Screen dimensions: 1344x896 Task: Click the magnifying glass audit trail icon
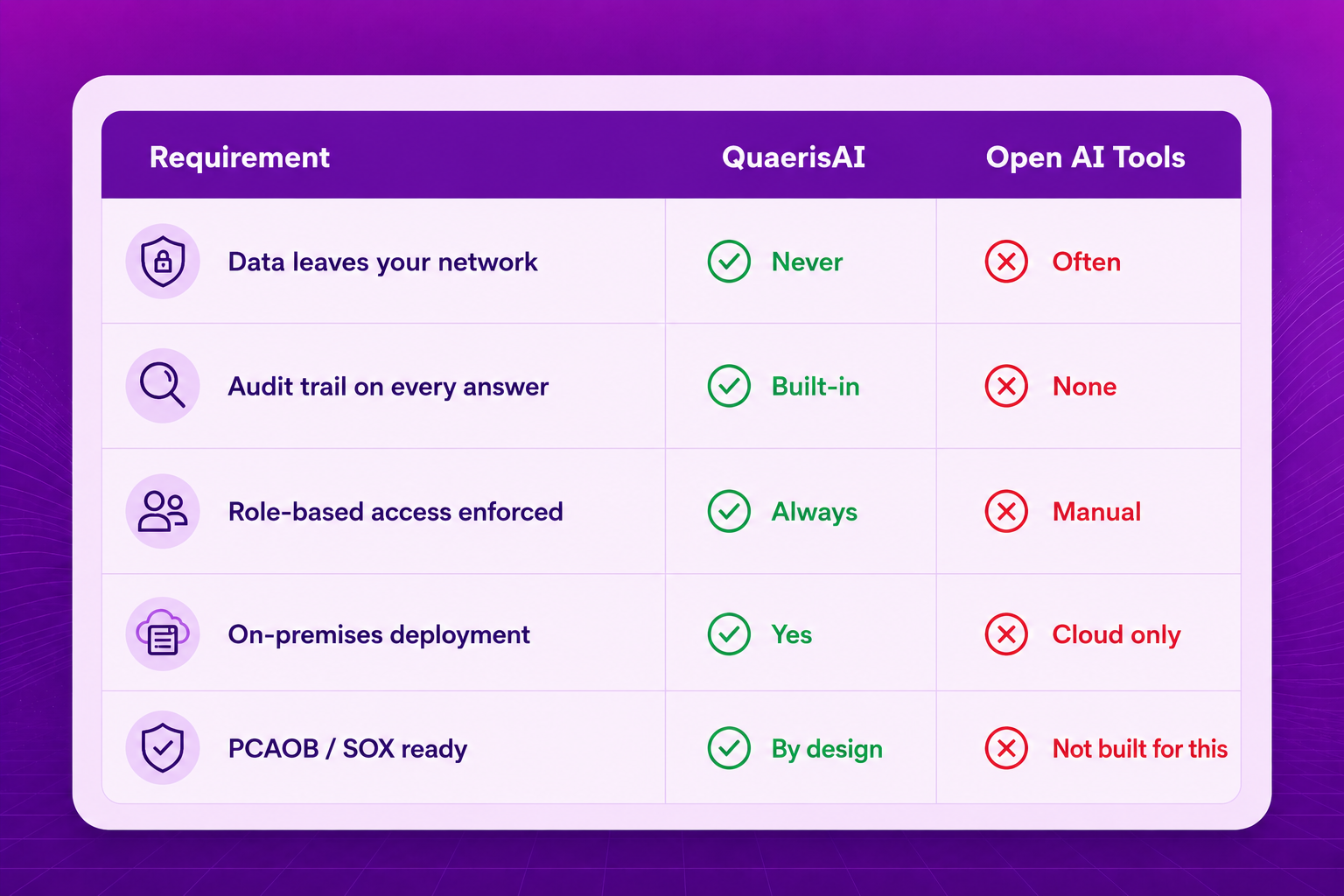point(163,386)
